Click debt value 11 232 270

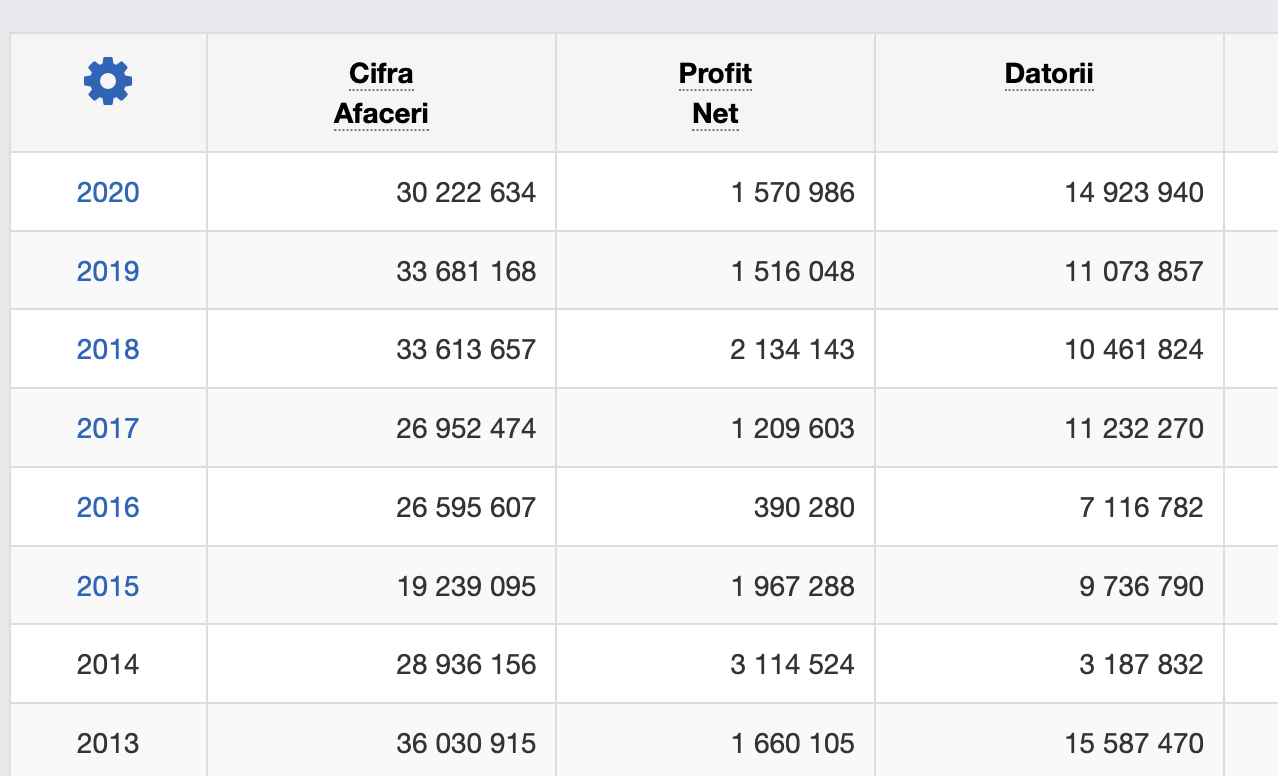[x=1134, y=428]
